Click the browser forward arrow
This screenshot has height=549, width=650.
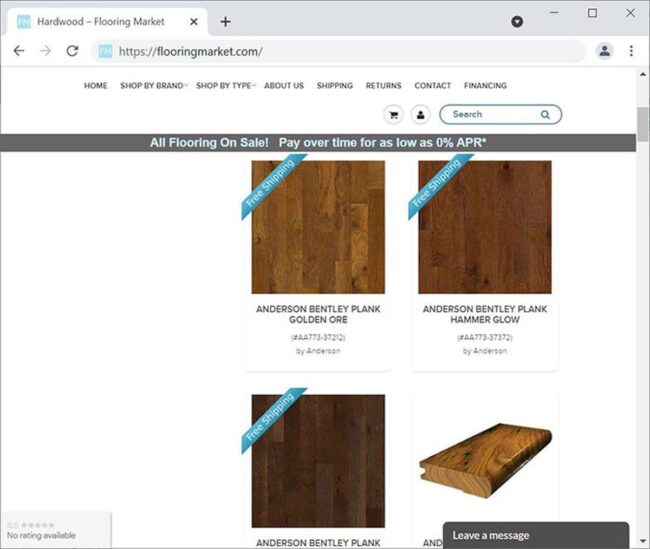(46, 51)
